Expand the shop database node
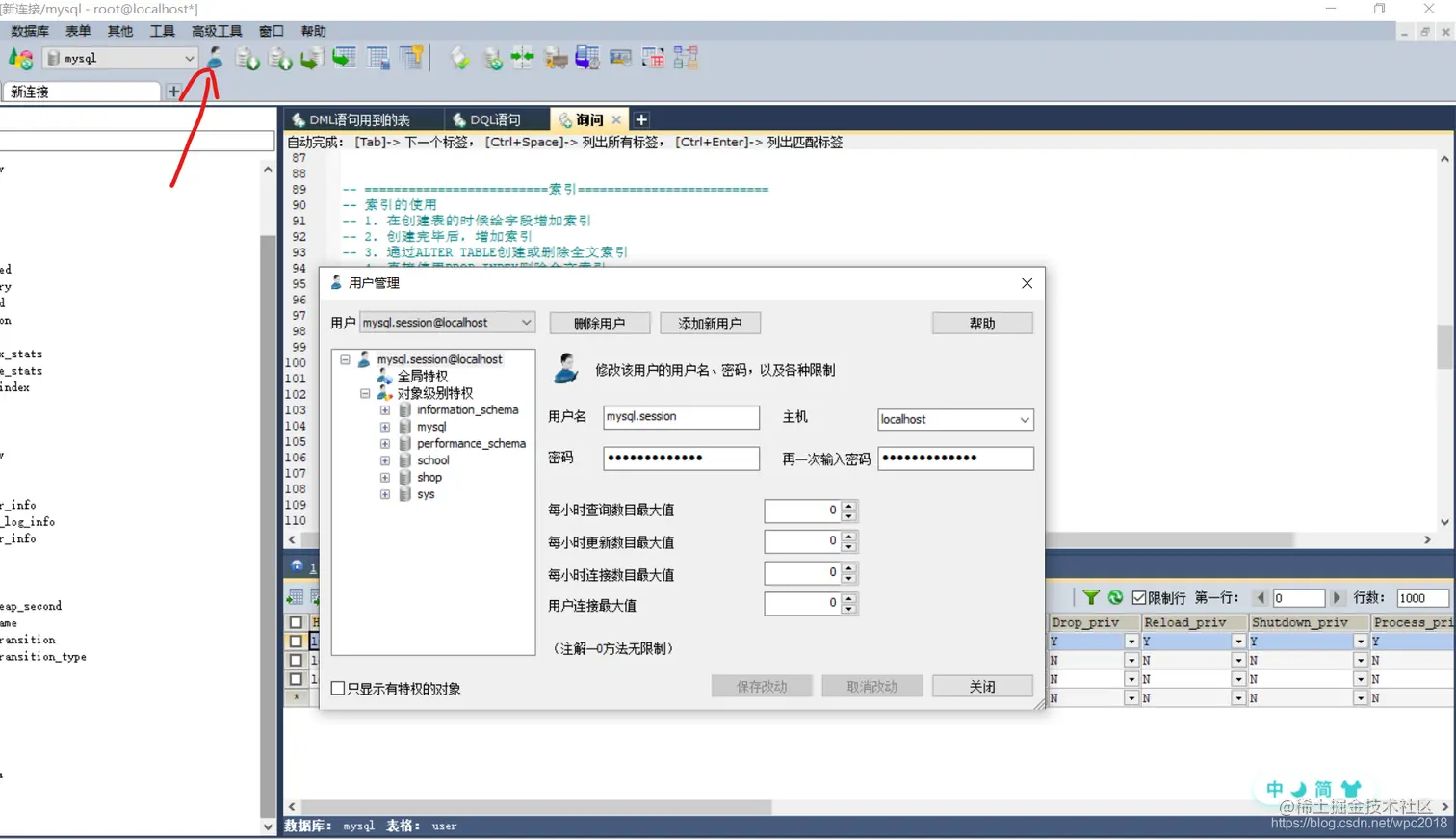 point(385,478)
